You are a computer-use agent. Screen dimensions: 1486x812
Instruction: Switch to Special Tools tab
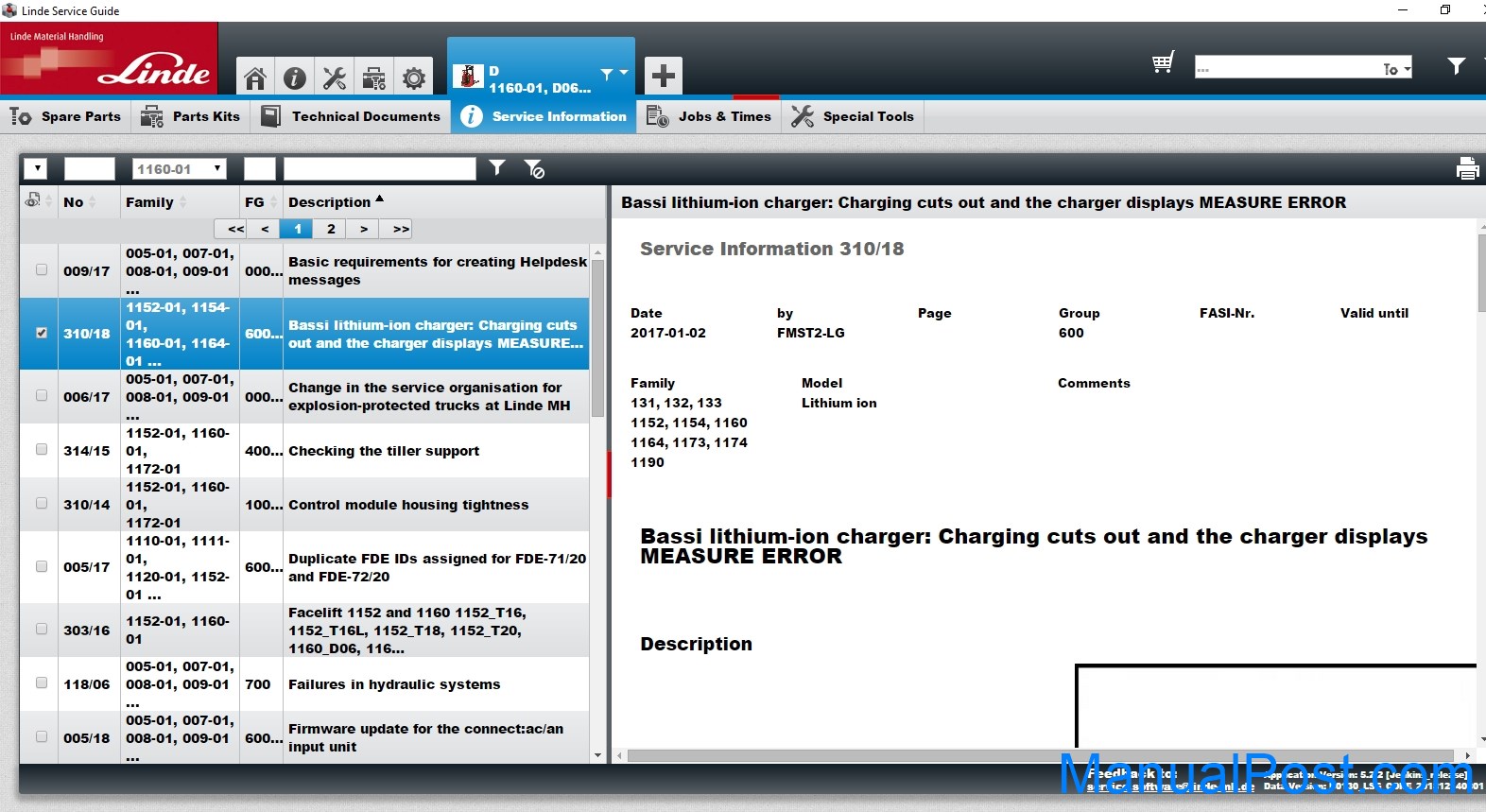854,116
